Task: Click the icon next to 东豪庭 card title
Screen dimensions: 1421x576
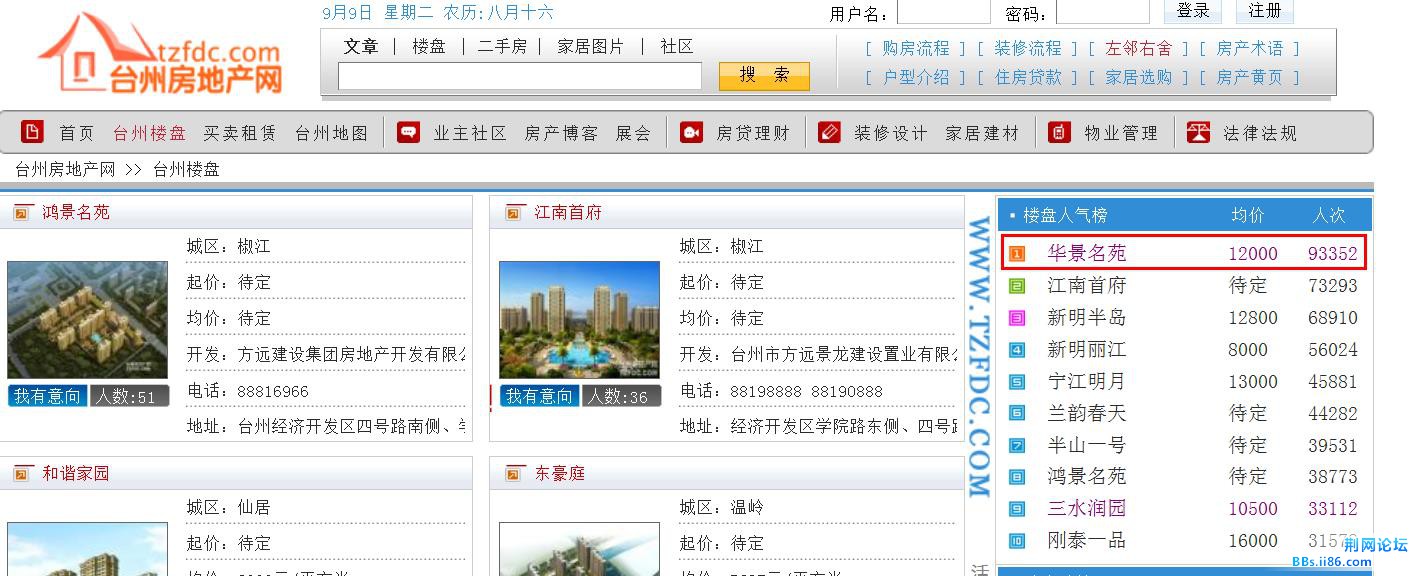Action: coord(514,473)
